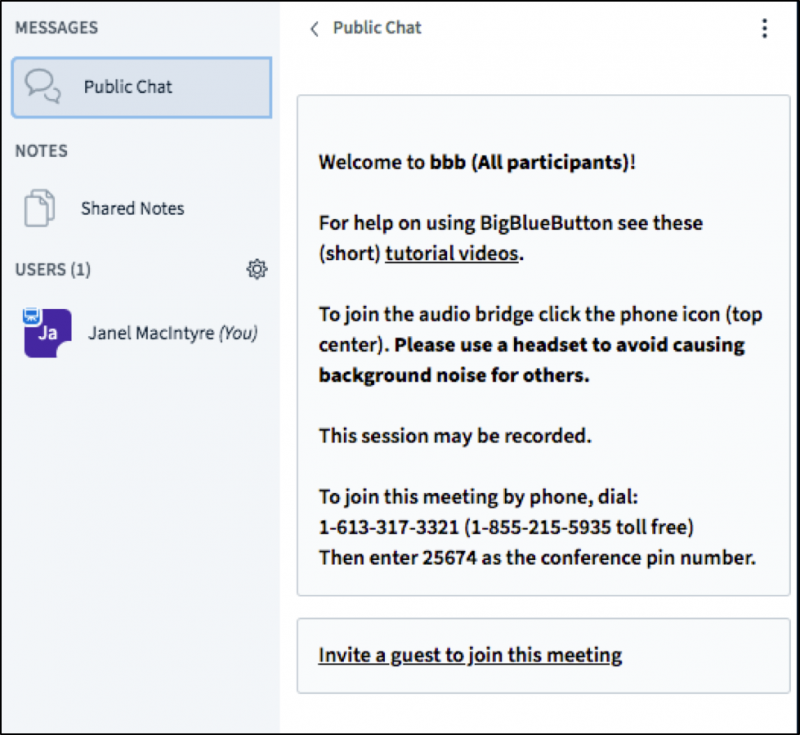This screenshot has width=800, height=735.
Task: Click the Welcome to bbb message line
Action: [x=477, y=162]
